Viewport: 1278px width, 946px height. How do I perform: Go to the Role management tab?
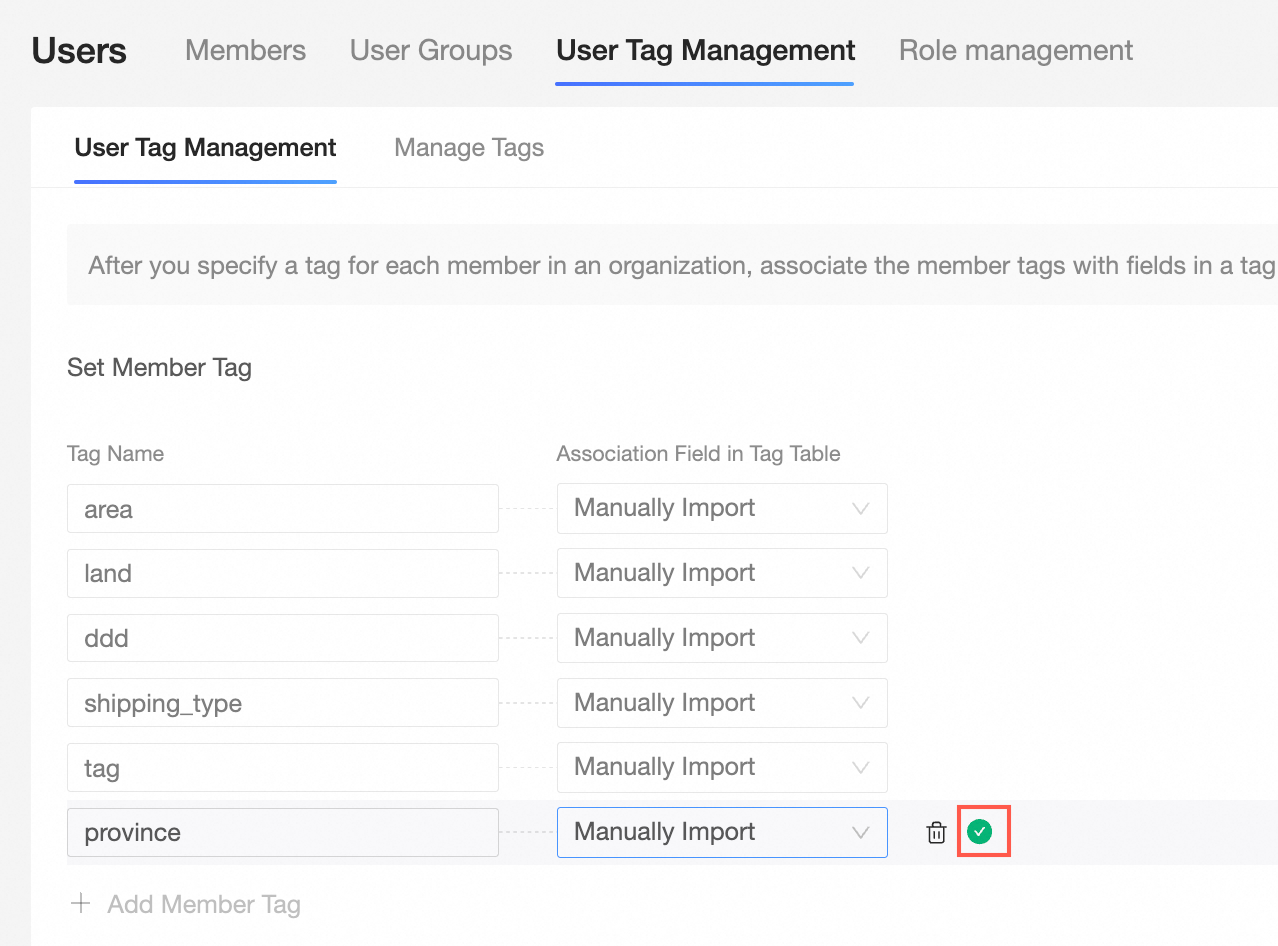1015,50
